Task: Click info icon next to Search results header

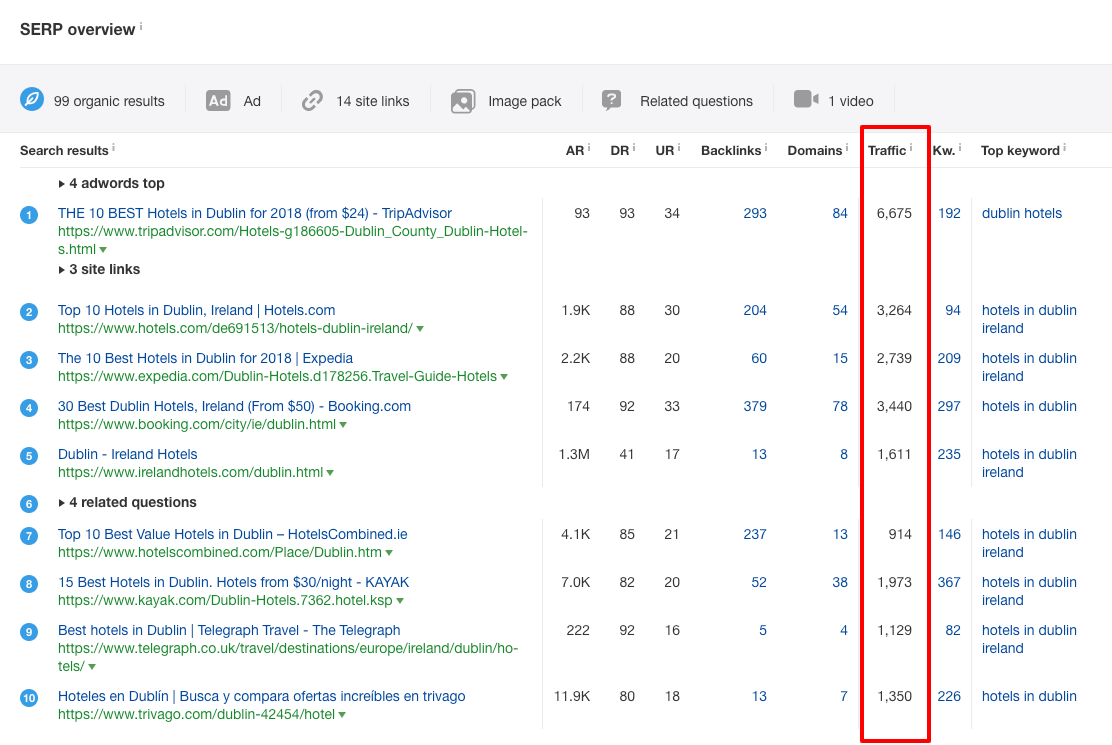Action: (113, 147)
